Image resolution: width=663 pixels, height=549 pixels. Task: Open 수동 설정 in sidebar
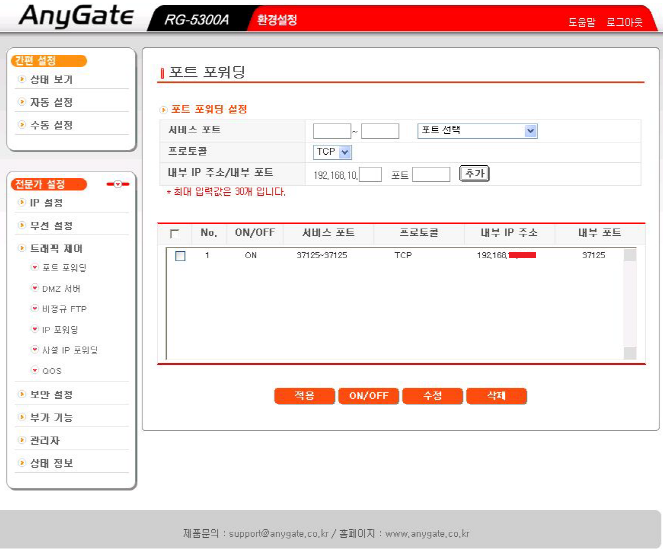tap(51, 125)
